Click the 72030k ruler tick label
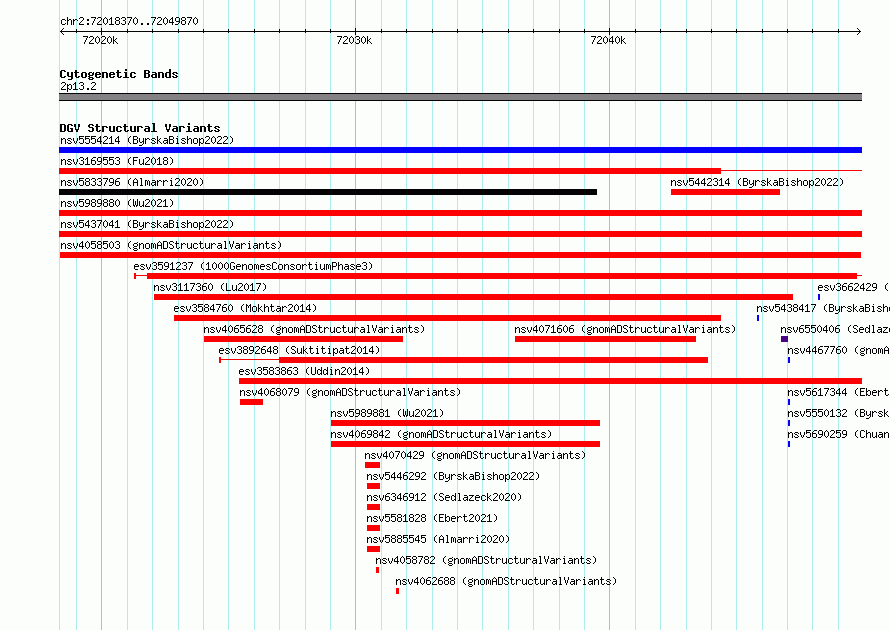 pyautogui.click(x=354, y=40)
